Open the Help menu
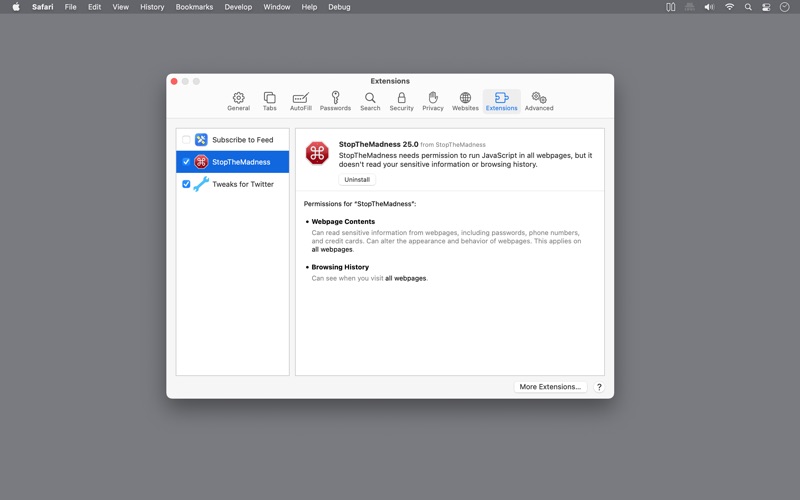The image size is (800, 500). click(x=309, y=7)
